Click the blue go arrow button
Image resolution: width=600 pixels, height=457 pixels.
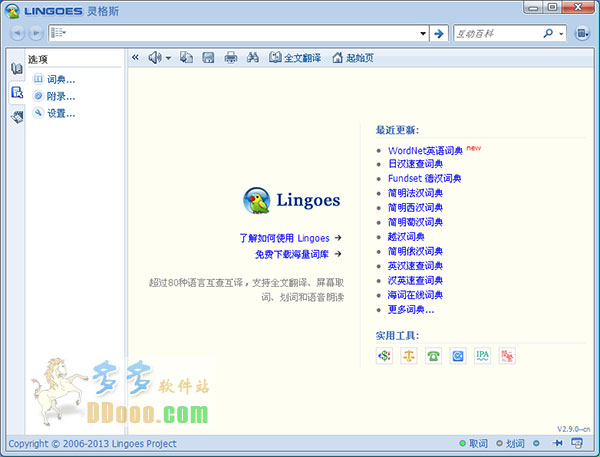[439, 33]
